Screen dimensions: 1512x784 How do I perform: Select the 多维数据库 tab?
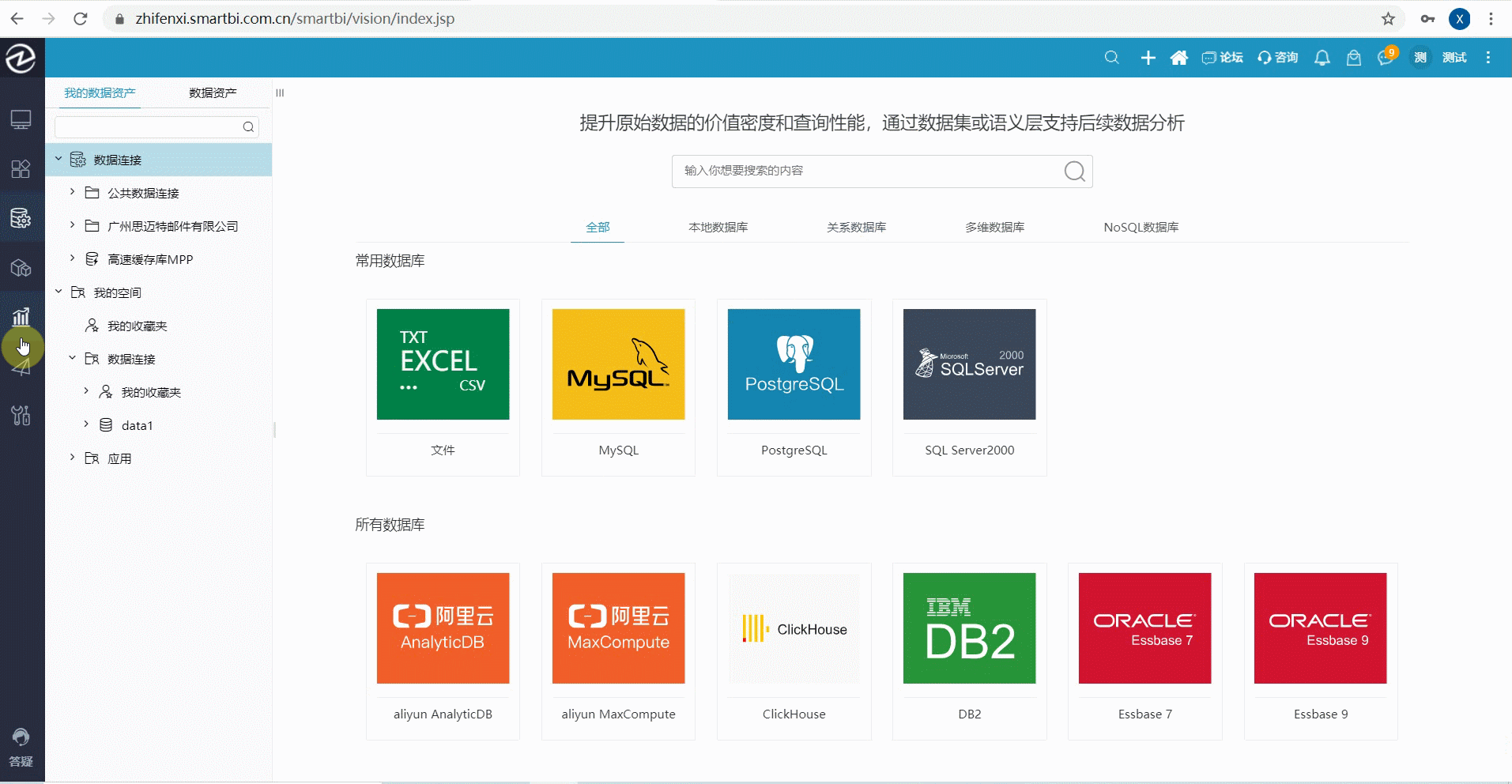[994, 228]
